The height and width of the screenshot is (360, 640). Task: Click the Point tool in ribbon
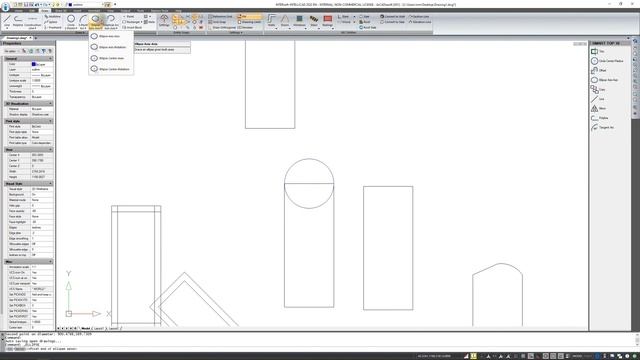tap(129, 17)
